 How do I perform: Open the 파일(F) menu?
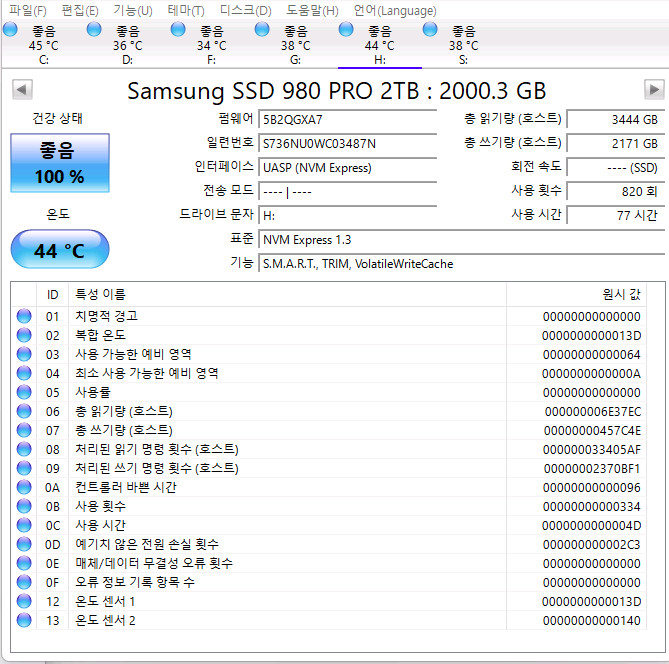[28, 10]
